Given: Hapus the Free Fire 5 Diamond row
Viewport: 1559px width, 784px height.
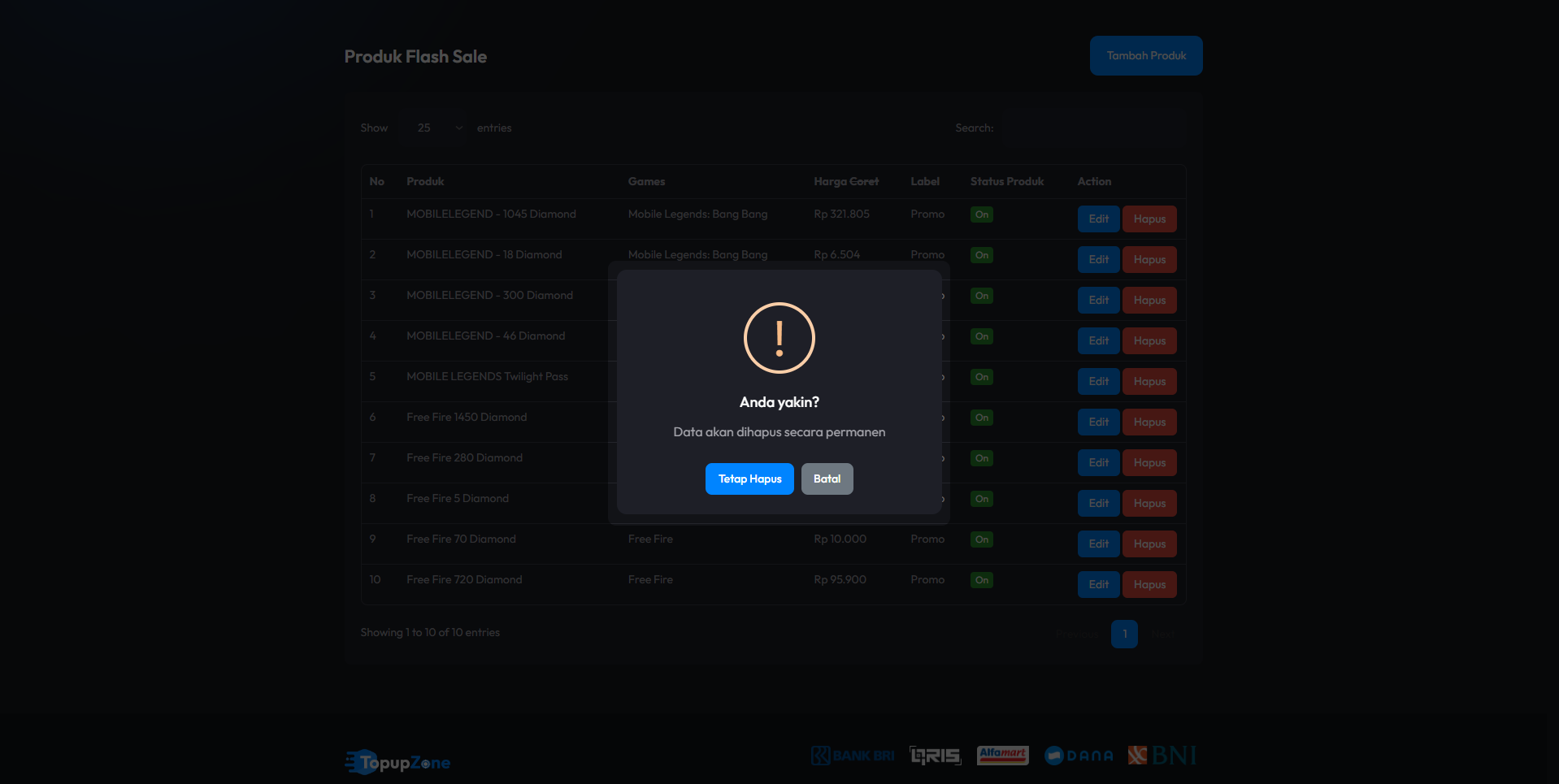Looking at the screenshot, I should [x=1149, y=503].
